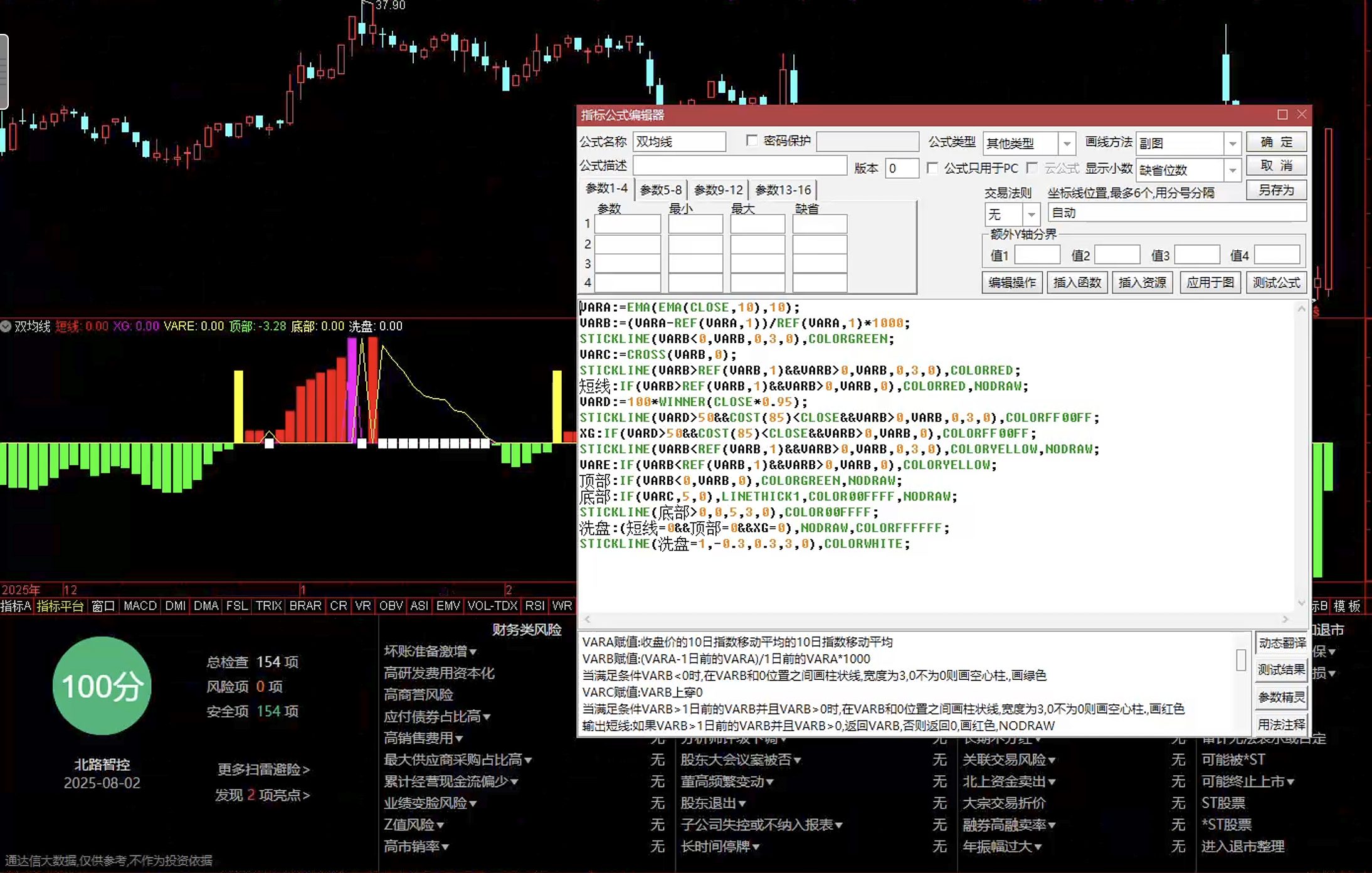
Task: Close the 指标公式编辑器 window
Action: (x=1302, y=115)
